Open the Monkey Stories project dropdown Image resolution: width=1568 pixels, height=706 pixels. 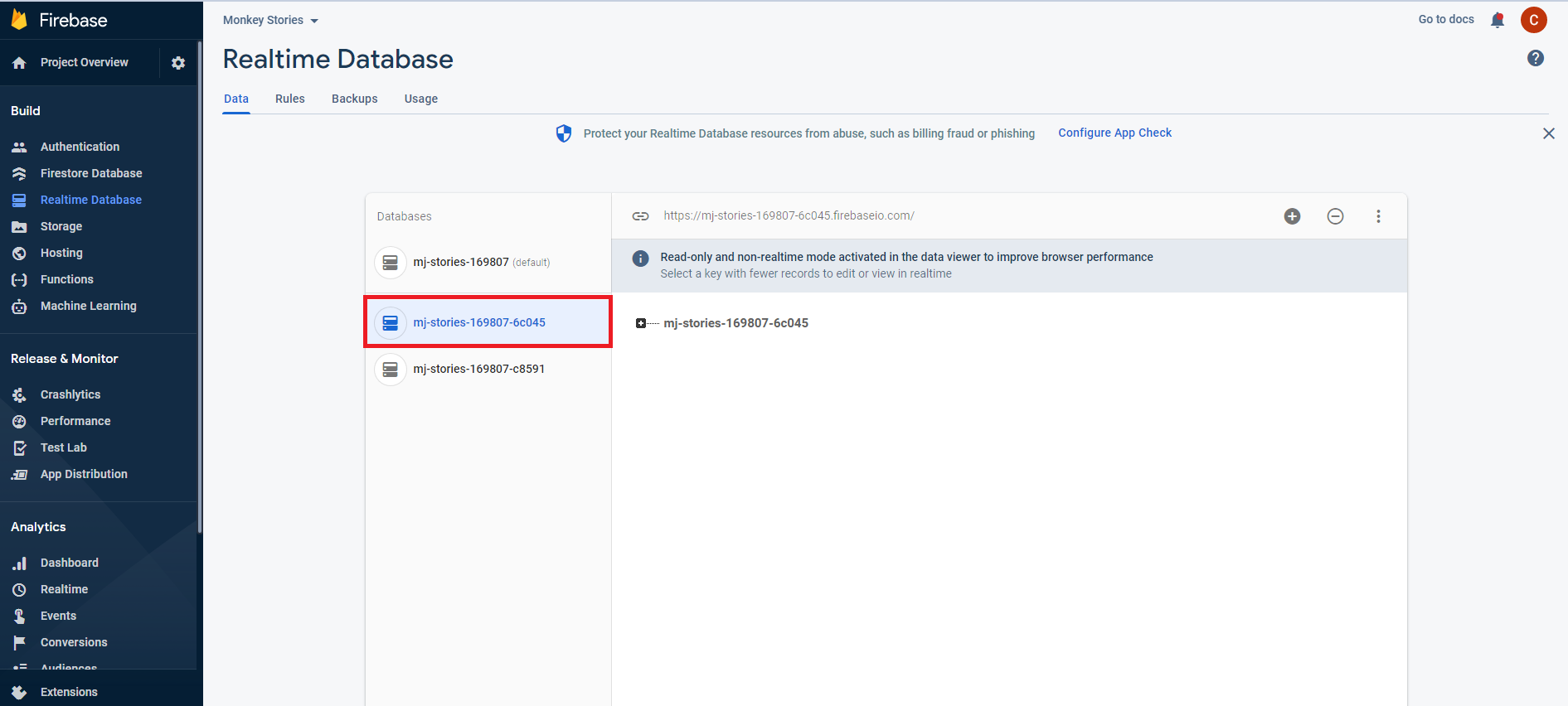click(x=270, y=20)
